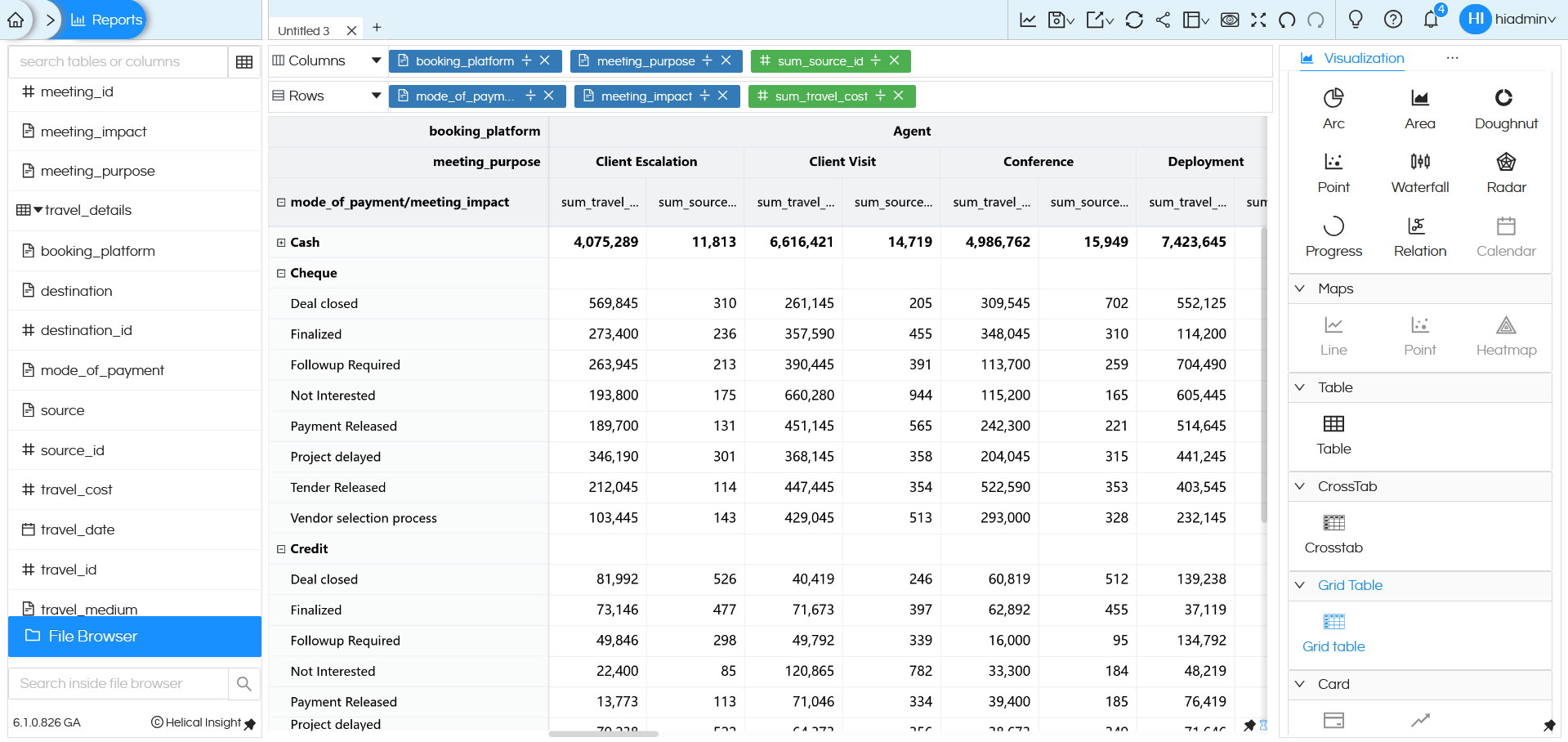Image resolution: width=1568 pixels, height=742 pixels.
Task: Open the Columns field dropdown
Action: (375, 60)
